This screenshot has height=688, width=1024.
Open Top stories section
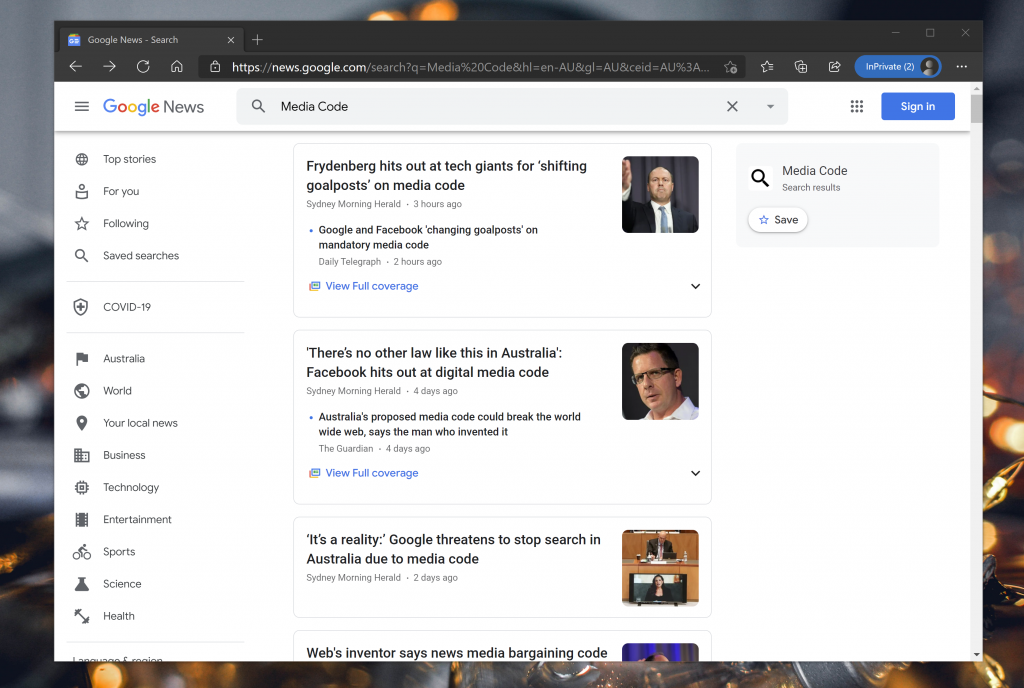click(129, 159)
